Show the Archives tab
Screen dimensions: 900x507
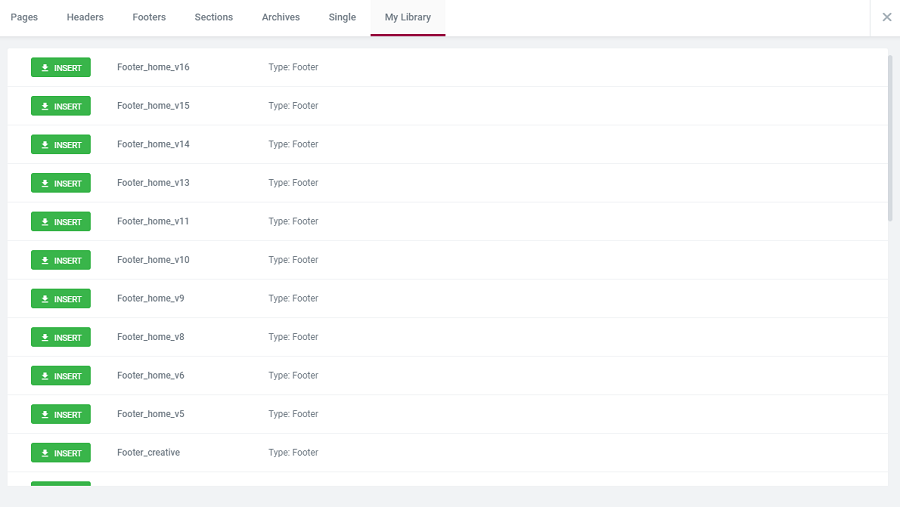pos(281,17)
